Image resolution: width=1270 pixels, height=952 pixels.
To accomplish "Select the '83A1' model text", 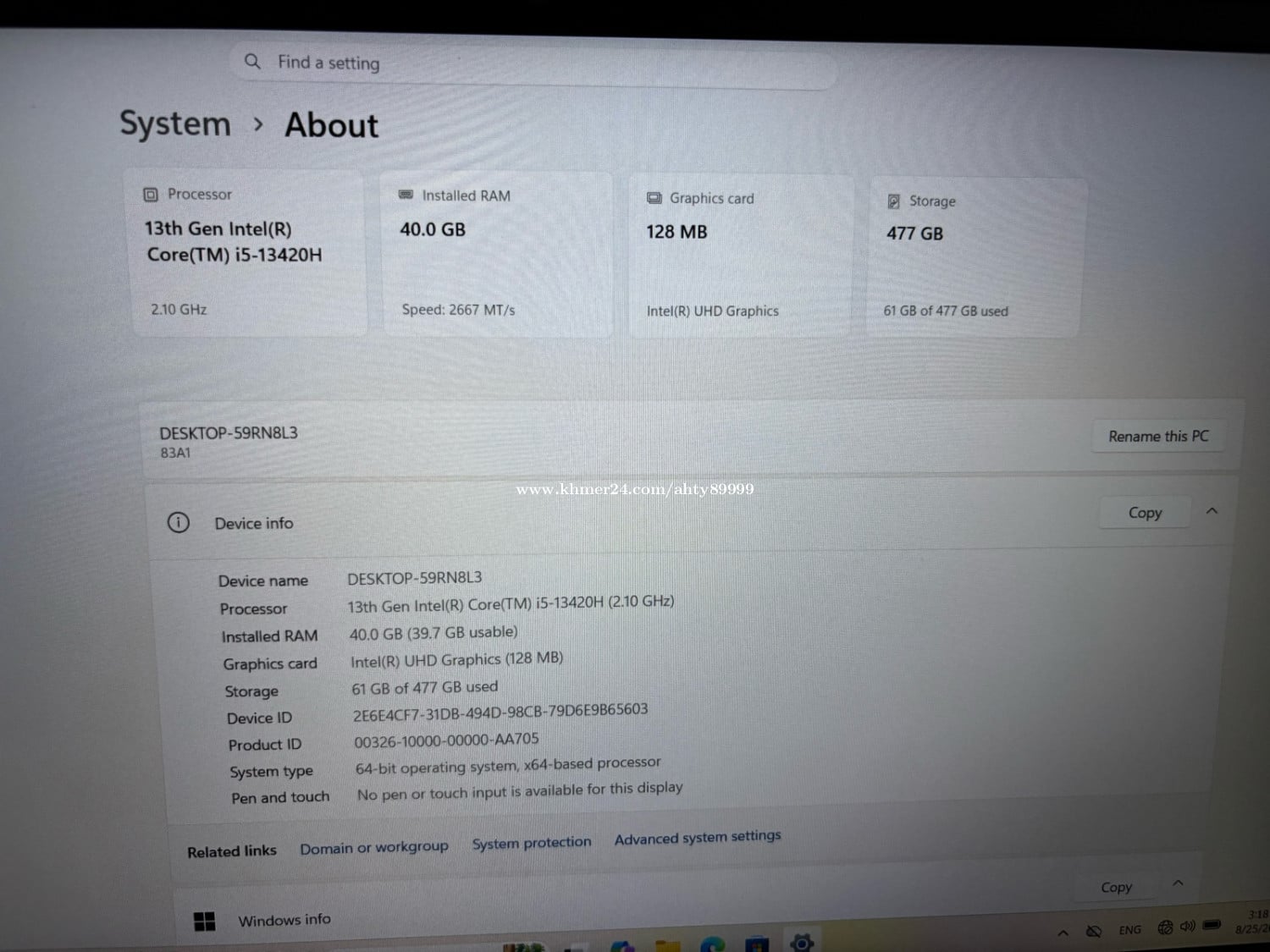I will point(175,453).
